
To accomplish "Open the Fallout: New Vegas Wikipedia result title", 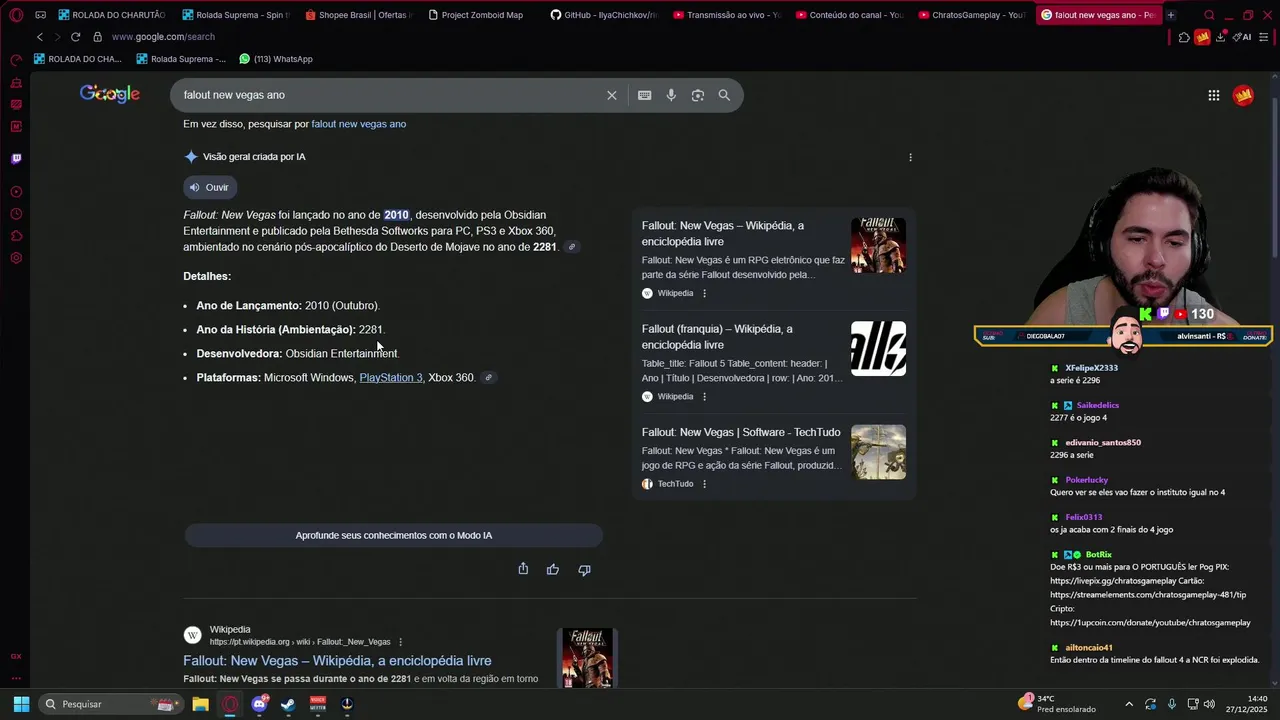I will point(337,660).
